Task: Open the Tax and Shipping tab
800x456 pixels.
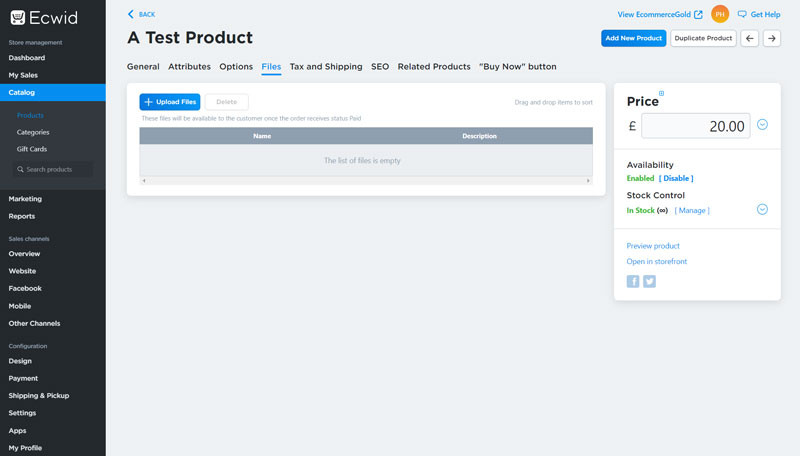Action: pos(326,67)
